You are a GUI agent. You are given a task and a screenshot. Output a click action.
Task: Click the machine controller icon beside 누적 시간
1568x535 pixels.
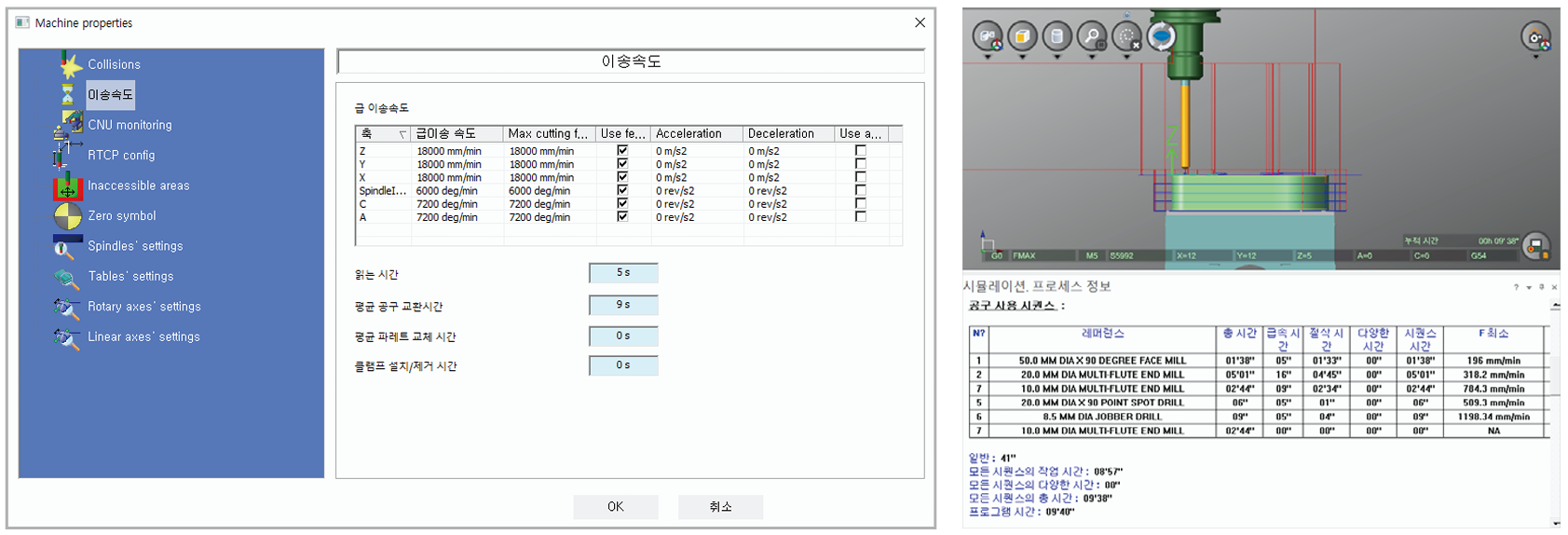click(x=1535, y=246)
